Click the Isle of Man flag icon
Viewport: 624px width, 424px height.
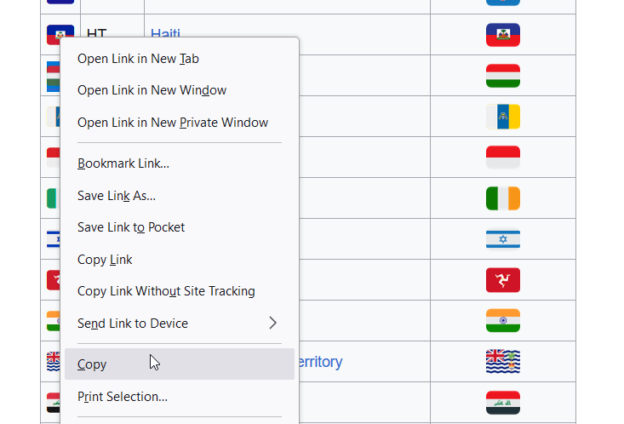click(x=503, y=280)
